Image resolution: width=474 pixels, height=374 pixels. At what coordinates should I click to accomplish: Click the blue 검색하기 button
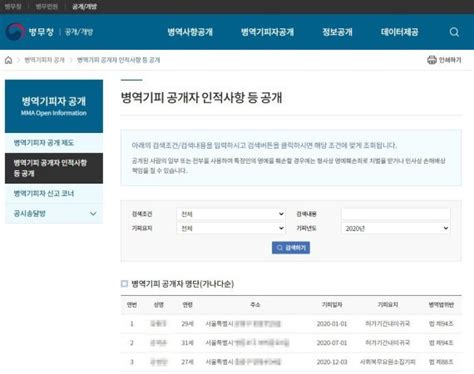pyautogui.click(x=291, y=248)
